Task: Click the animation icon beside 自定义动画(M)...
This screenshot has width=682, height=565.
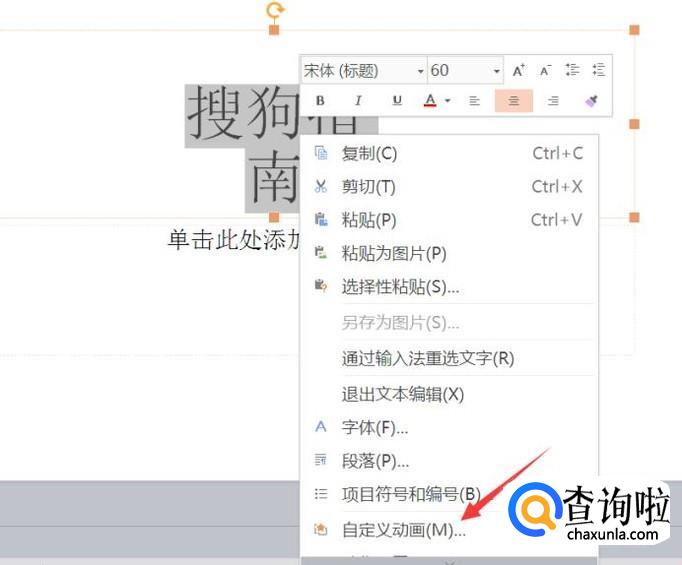Action: 321,529
